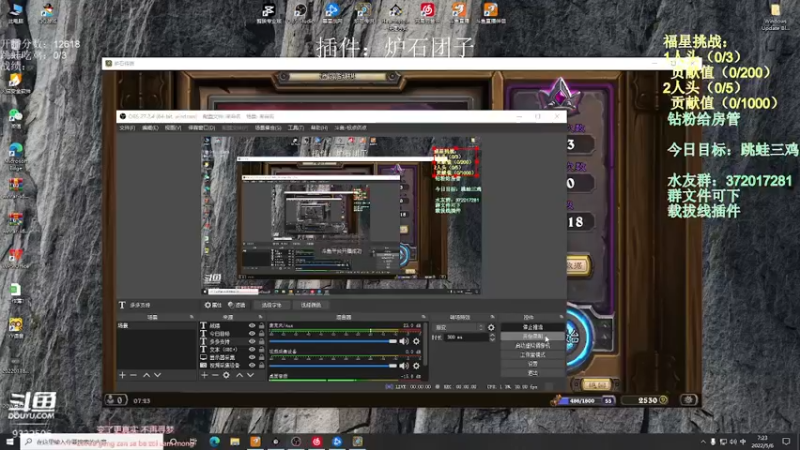The height and width of the screenshot is (450, 800).
Task: Open 帮助(H) menu in OBS
Action: click(x=319, y=128)
